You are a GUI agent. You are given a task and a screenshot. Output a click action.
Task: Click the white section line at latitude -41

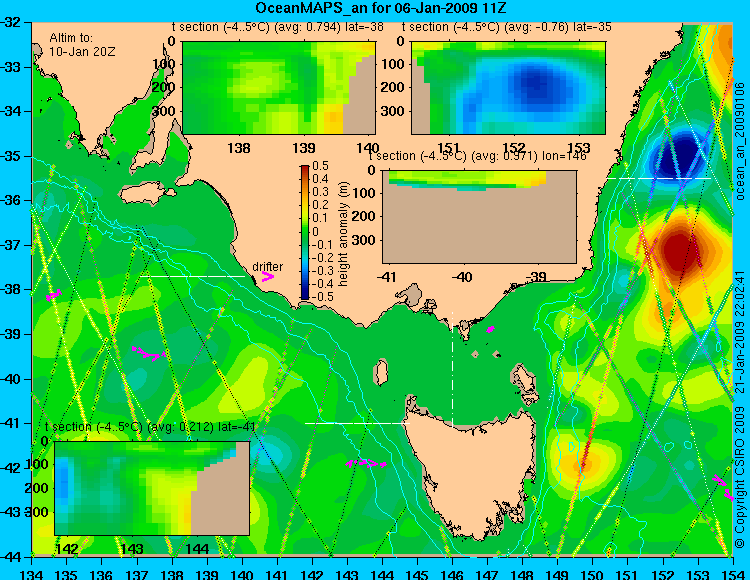point(357,423)
